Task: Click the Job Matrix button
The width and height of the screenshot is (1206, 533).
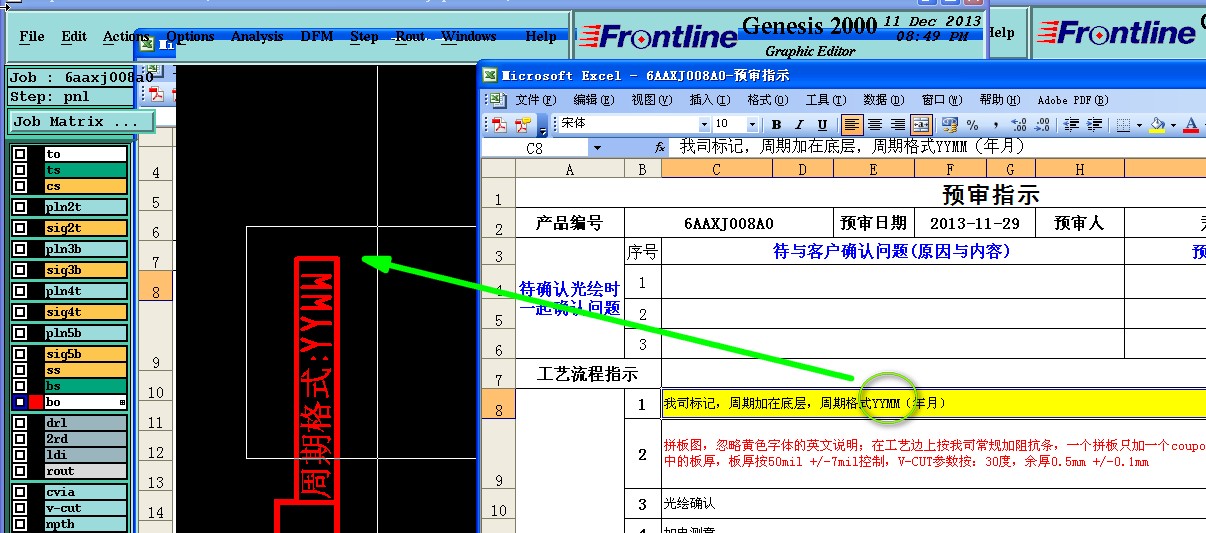Action: tap(82, 122)
